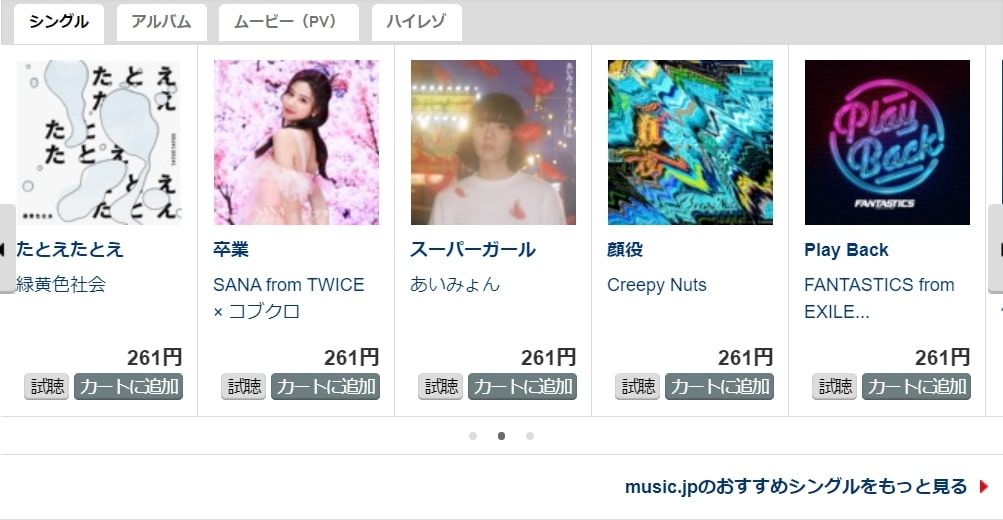The width and height of the screenshot is (1003, 520).
Task: Open music.jpのおすすめシングルをもっと見る link
Action: 795,487
